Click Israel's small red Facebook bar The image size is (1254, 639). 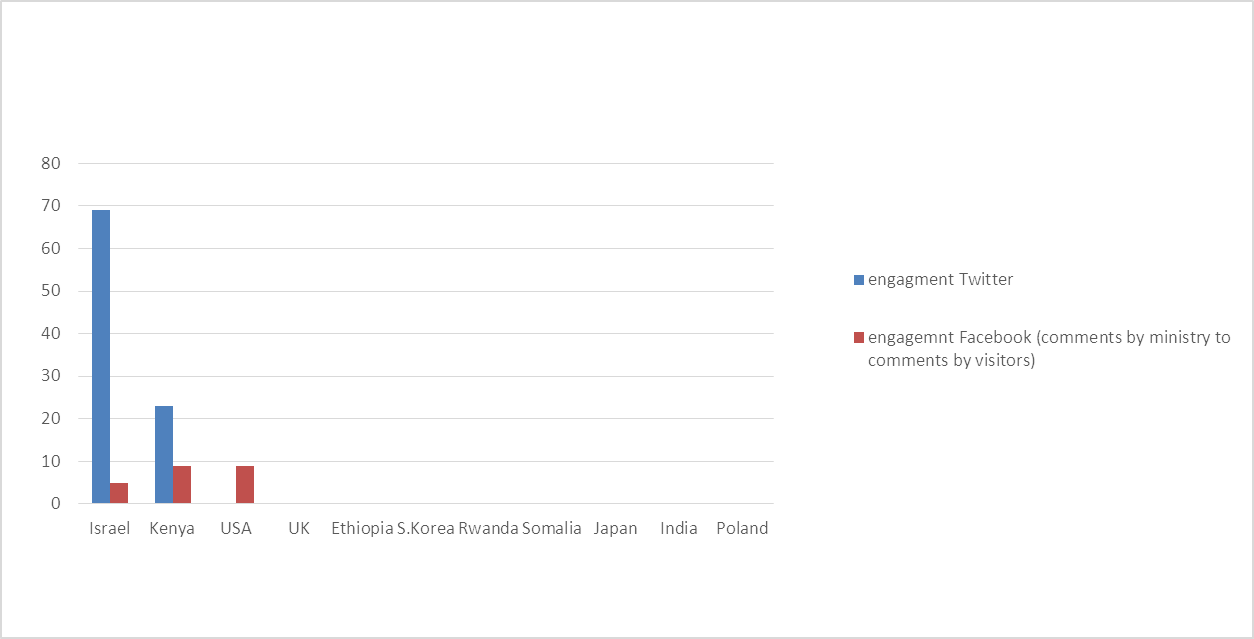(119, 493)
